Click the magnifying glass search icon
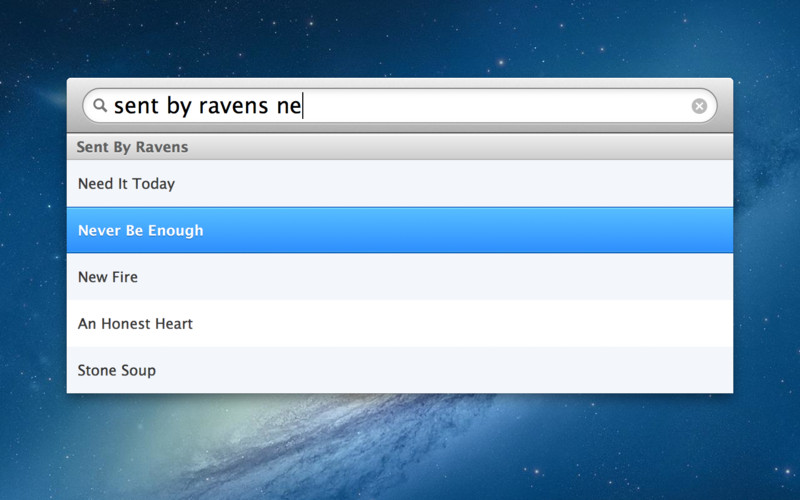 coord(100,106)
